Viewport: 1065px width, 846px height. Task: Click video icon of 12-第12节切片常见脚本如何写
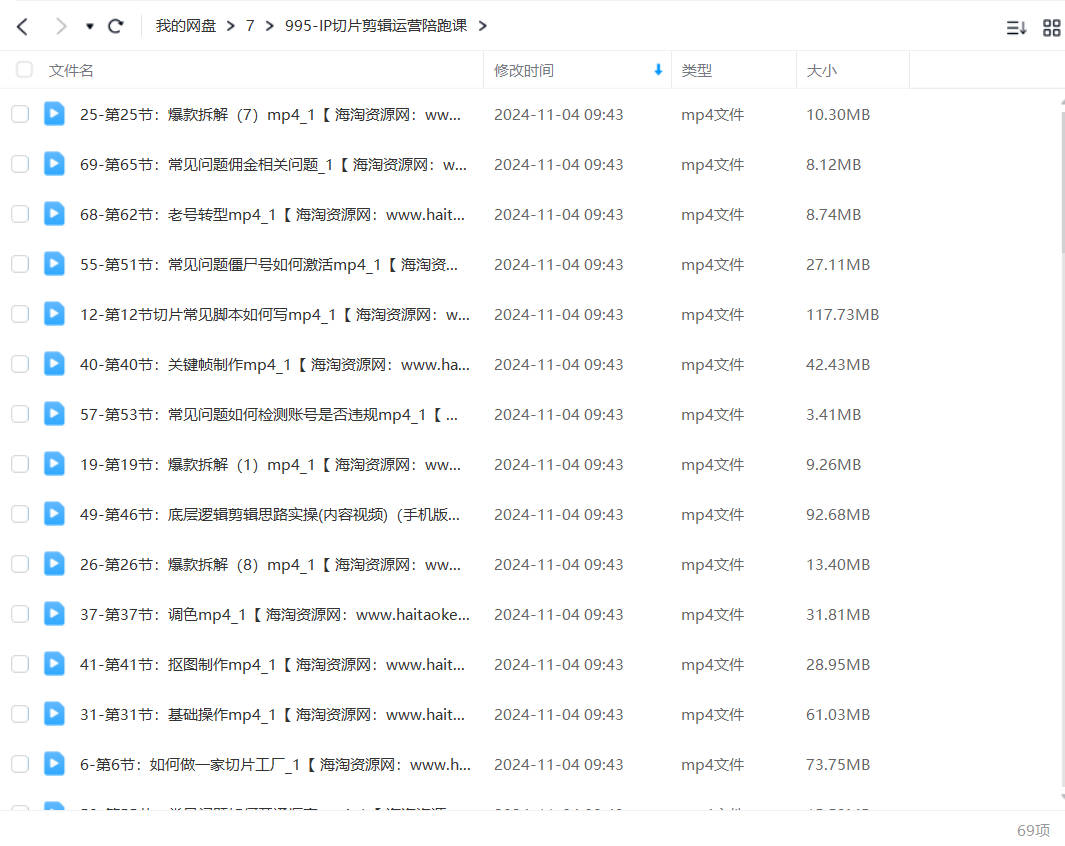(54, 314)
